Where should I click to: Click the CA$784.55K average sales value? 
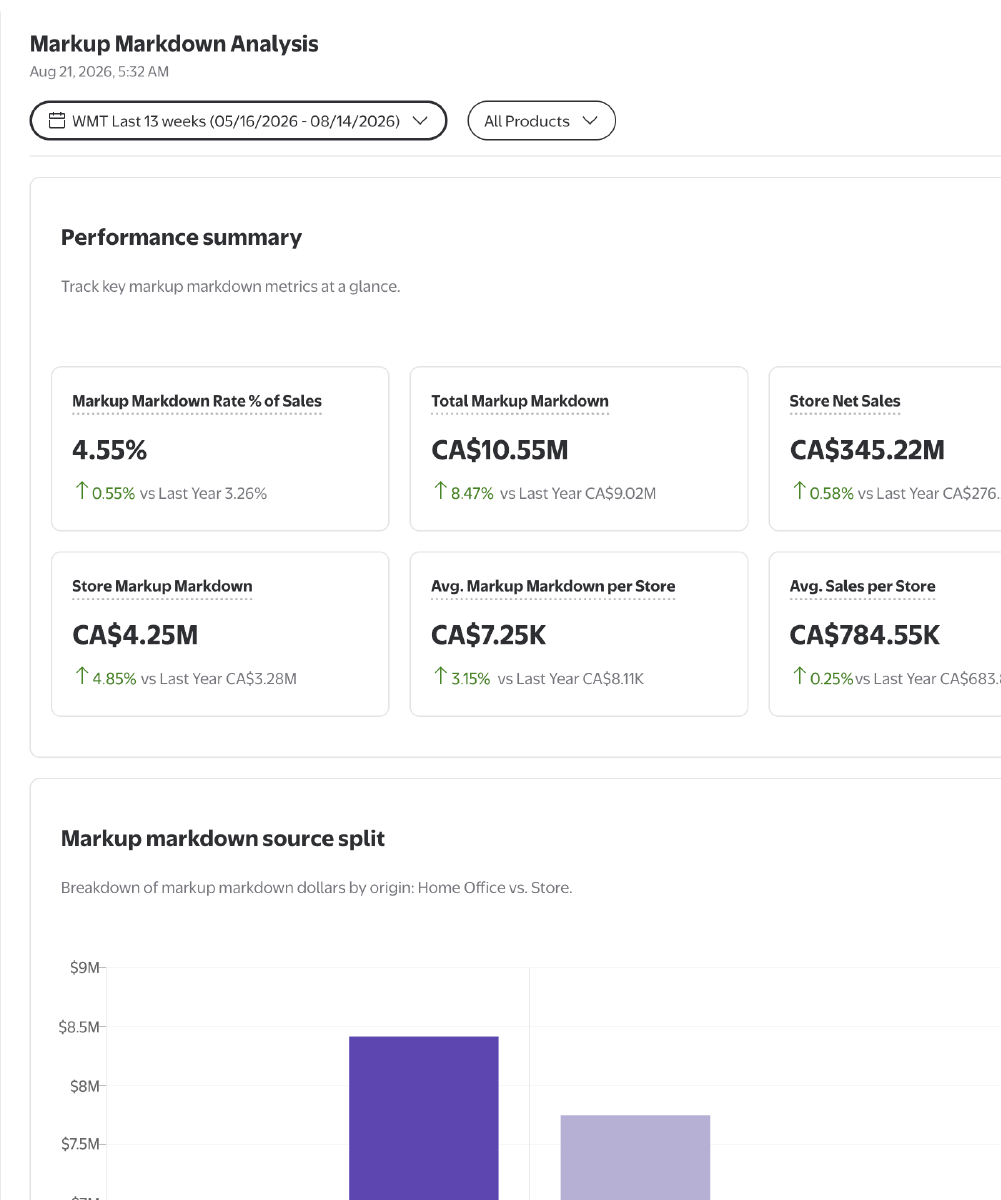865,635
